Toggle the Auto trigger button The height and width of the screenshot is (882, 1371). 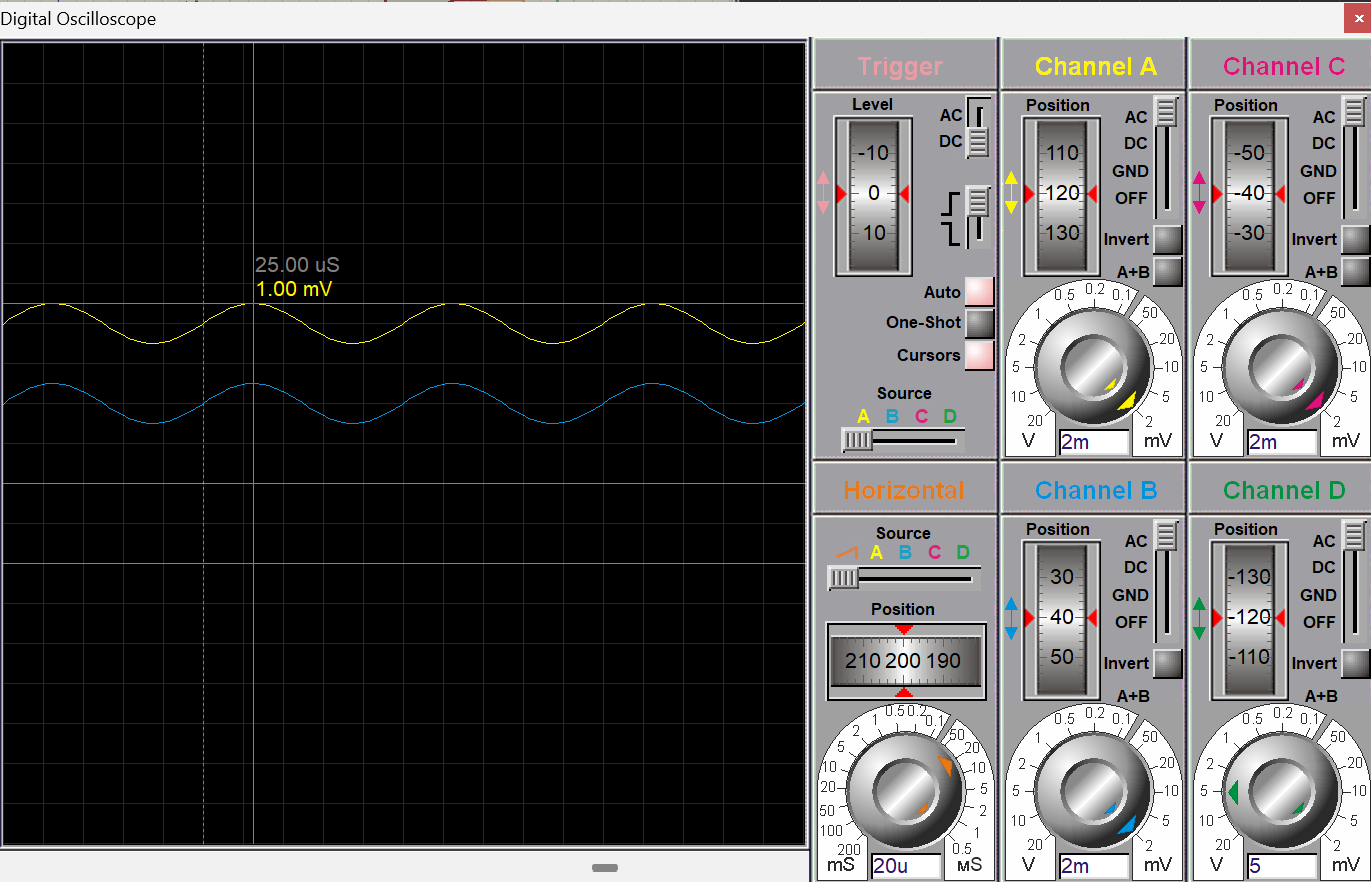(x=979, y=292)
